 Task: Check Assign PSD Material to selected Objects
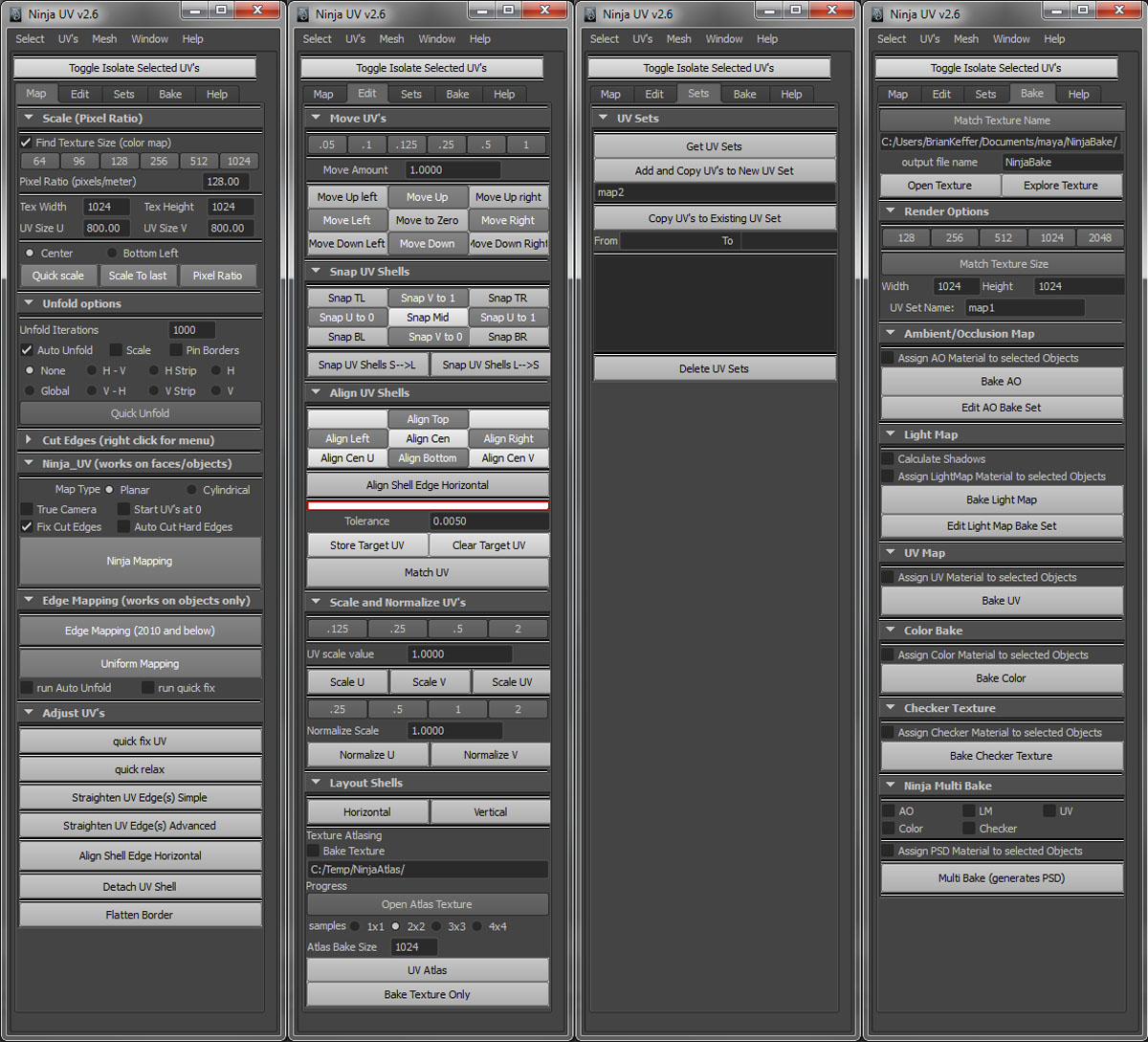(888, 851)
